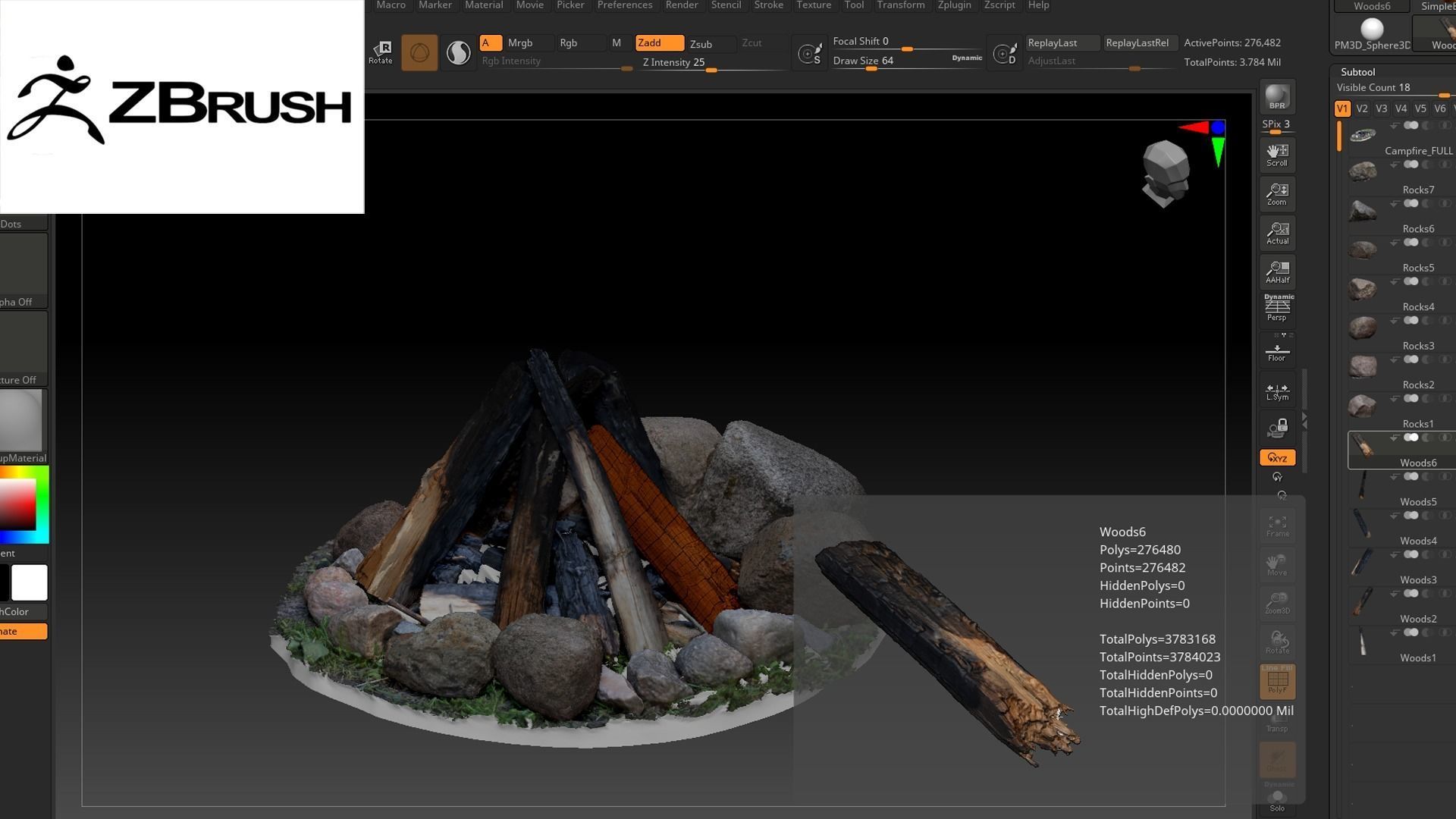Click the D dynamic icon near ReplayLast

click(1005, 54)
